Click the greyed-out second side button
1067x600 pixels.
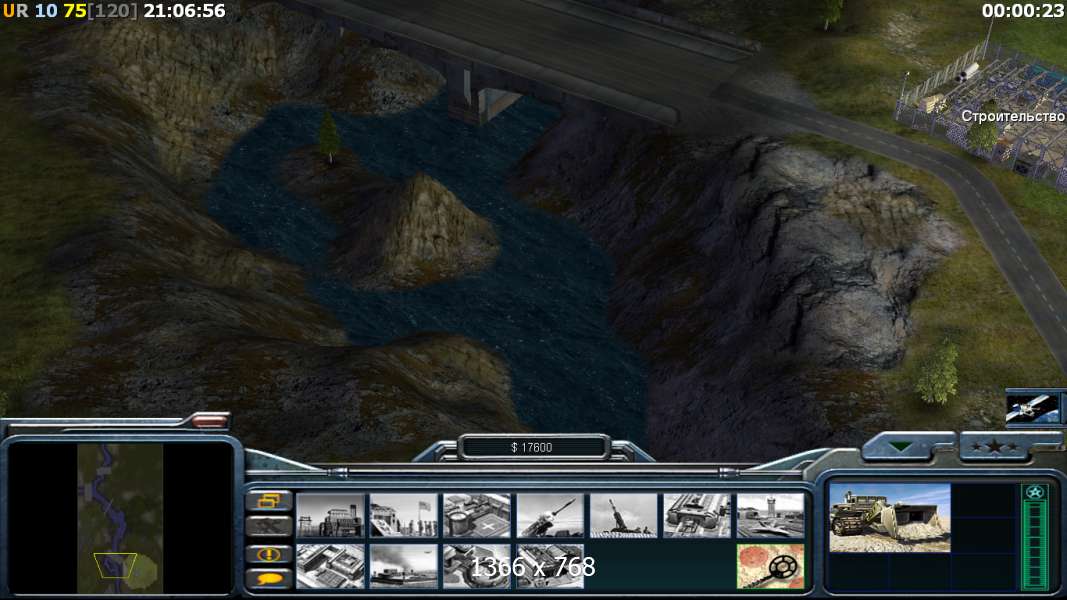click(269, 526)
